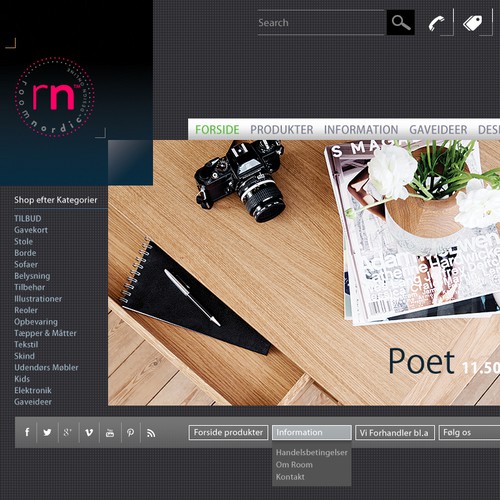
Task: Open the Google Plus icon
Action: 68,433
